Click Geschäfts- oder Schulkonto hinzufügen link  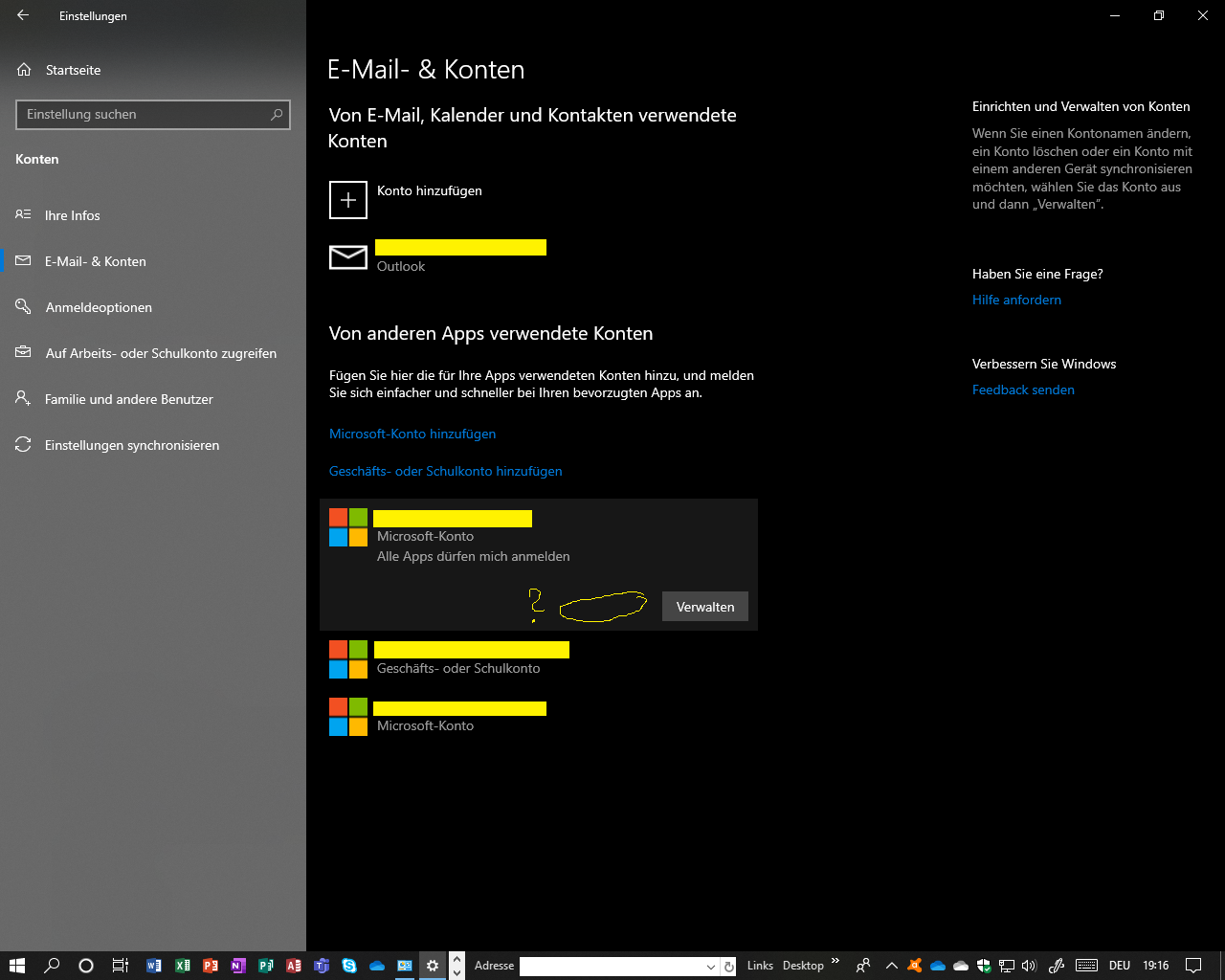pyautogui.click(x=446, y=471)
